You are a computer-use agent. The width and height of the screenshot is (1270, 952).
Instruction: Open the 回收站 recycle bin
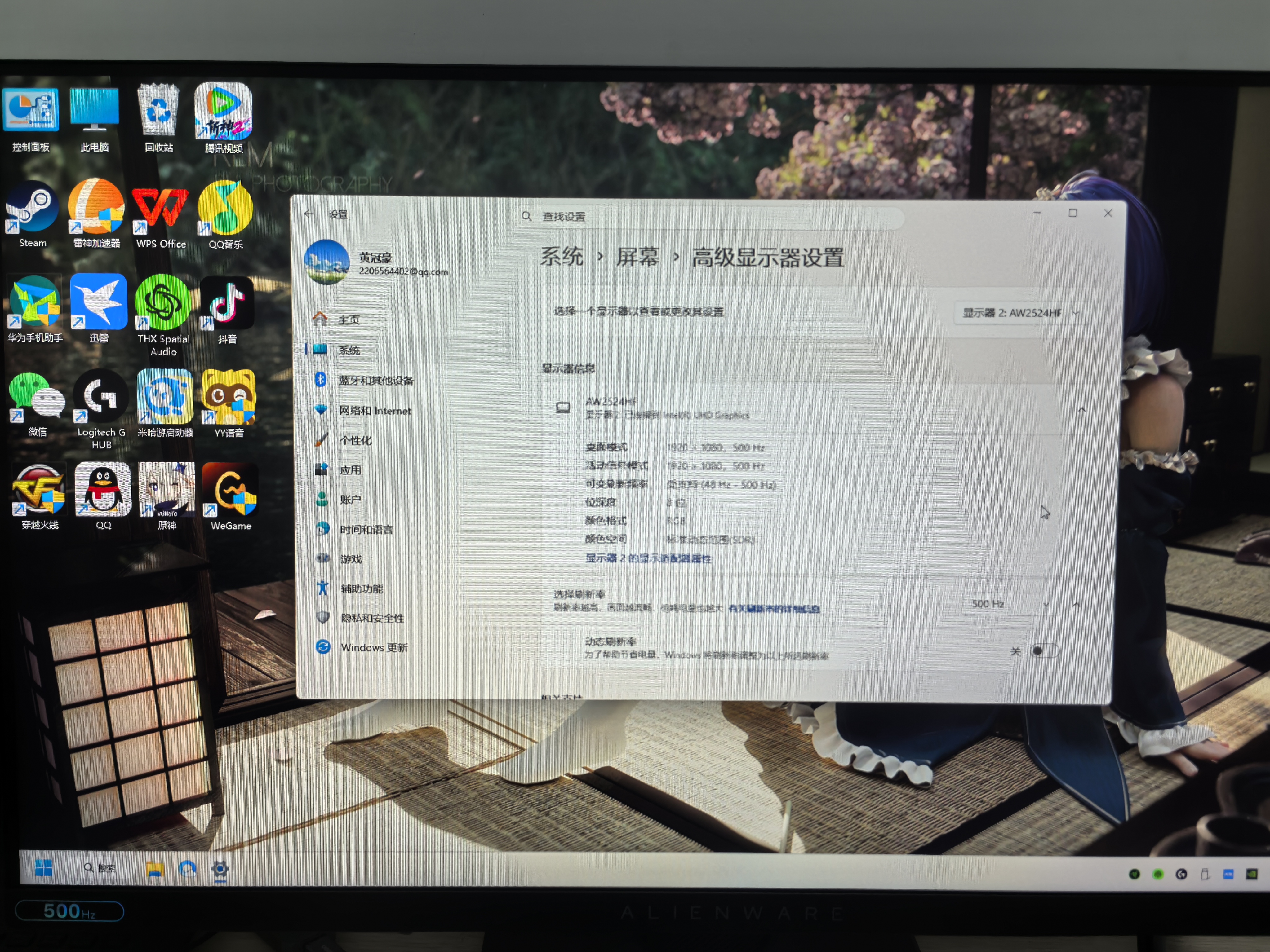158,119
